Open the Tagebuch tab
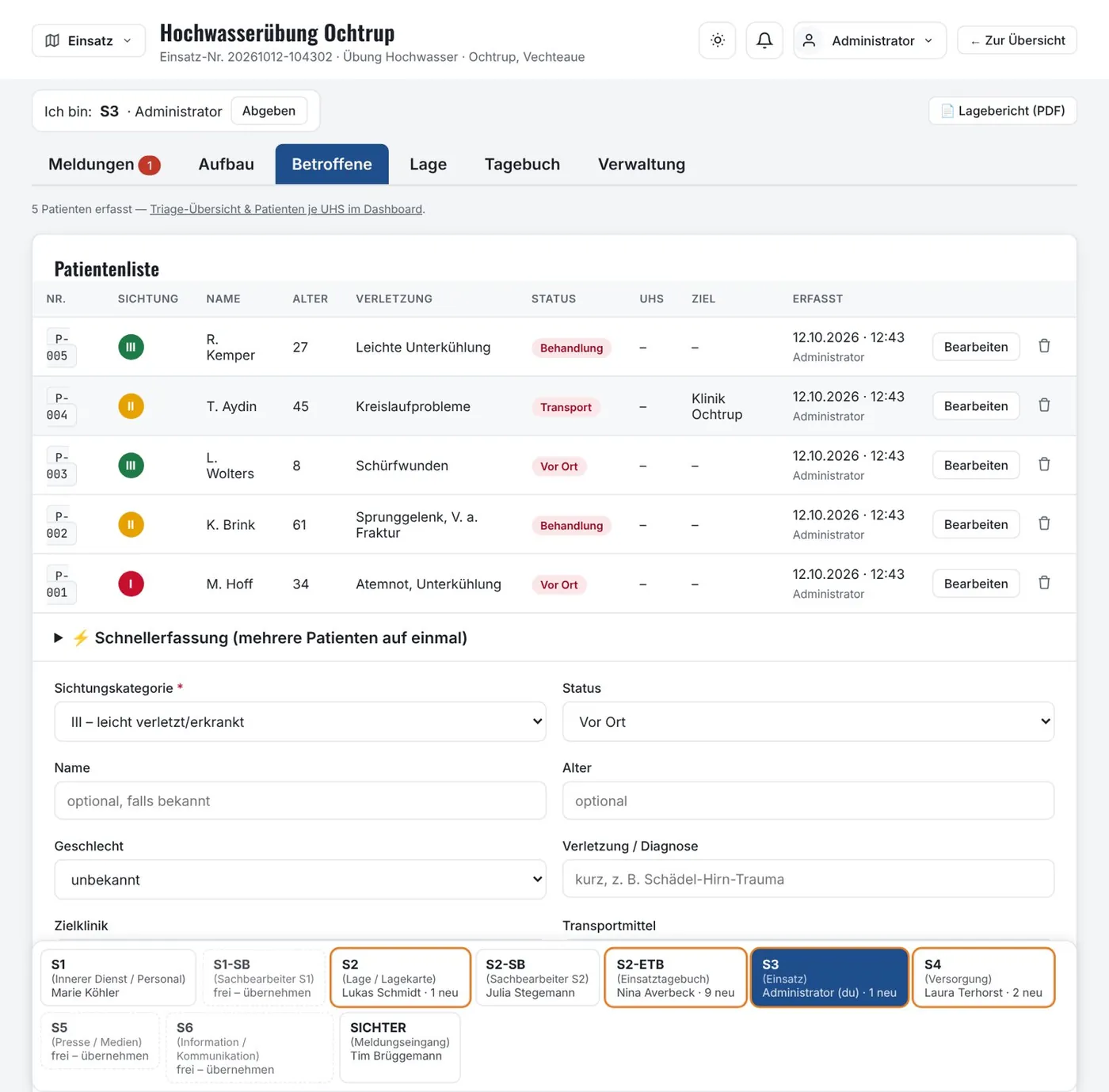Image resolution: width=1109 pixels, height=1092 pixels. [522, 164]
